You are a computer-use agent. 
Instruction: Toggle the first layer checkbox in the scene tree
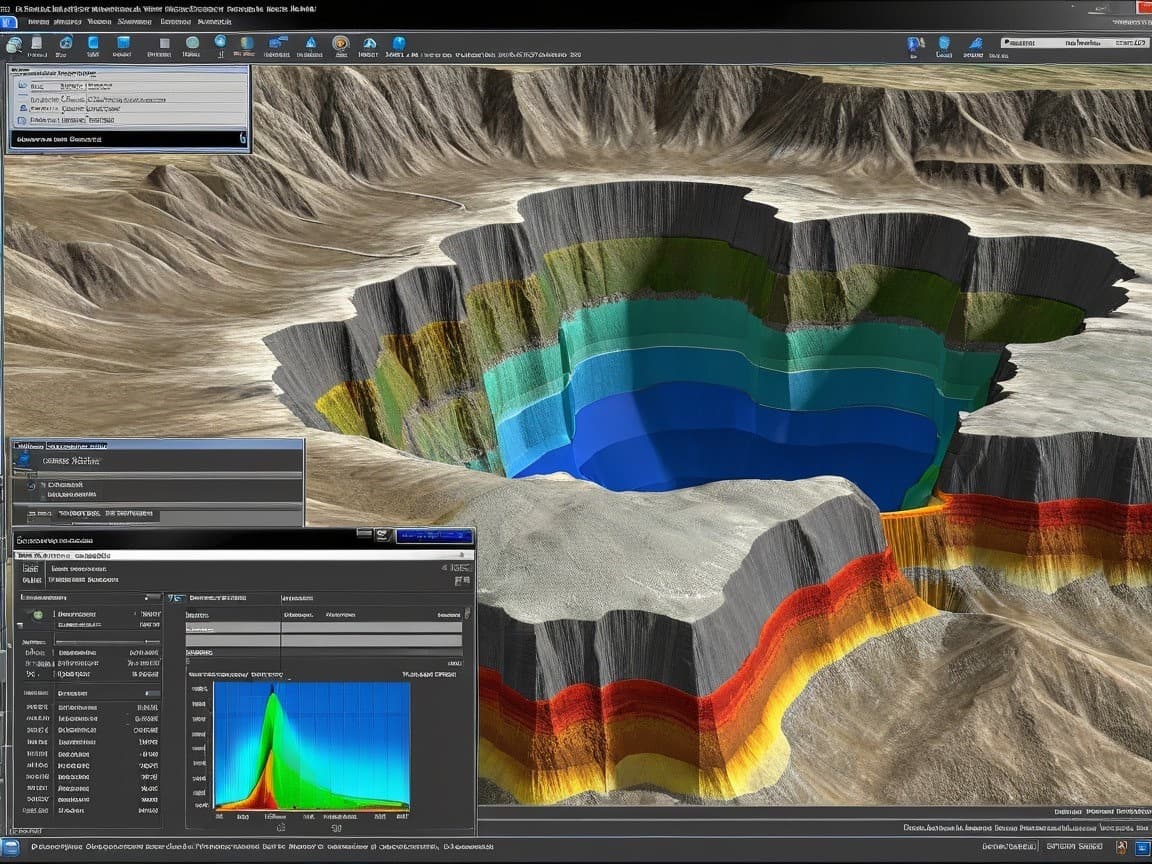[x=21, y=85]
